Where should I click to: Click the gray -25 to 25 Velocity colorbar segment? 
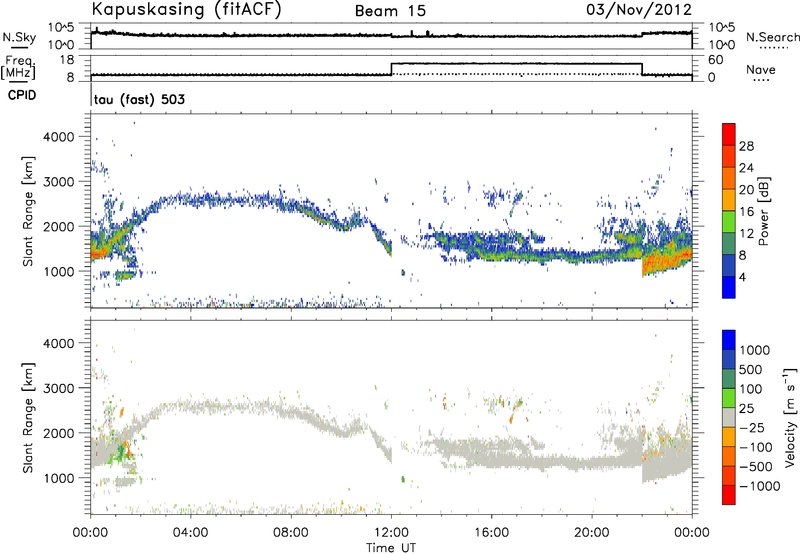pyautogui.click(x=729, y=417)
